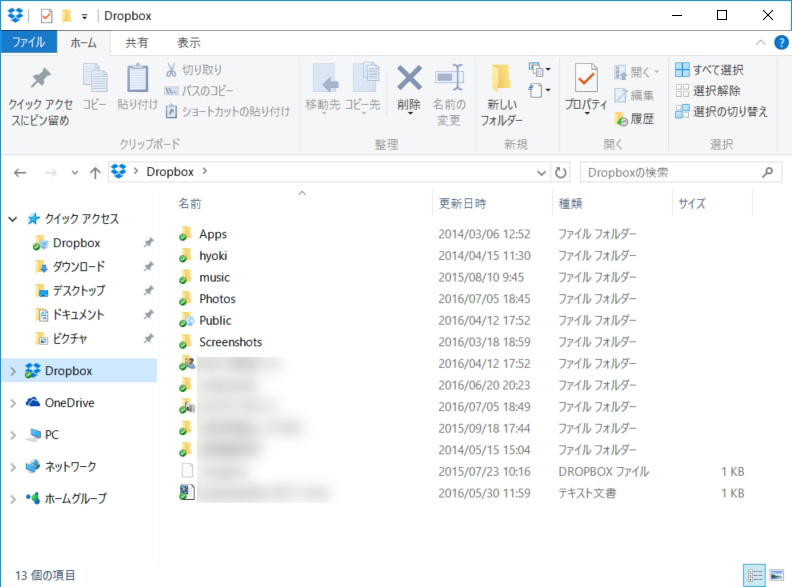
Task: Select the Public folder
Action: [215, 321]
